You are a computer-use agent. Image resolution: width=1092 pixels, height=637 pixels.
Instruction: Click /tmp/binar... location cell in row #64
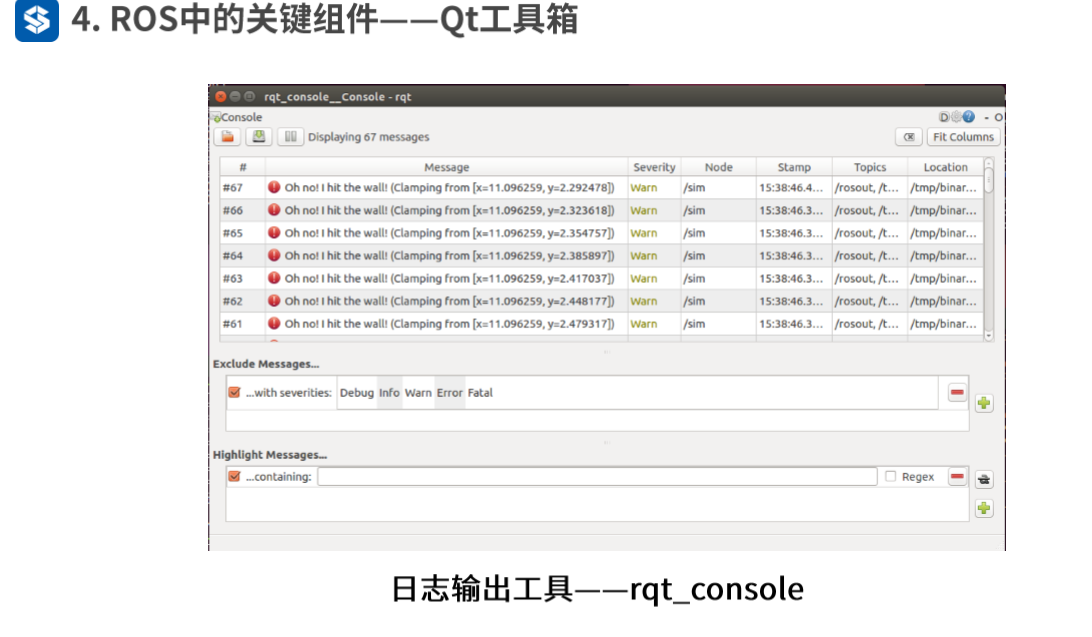944,255
